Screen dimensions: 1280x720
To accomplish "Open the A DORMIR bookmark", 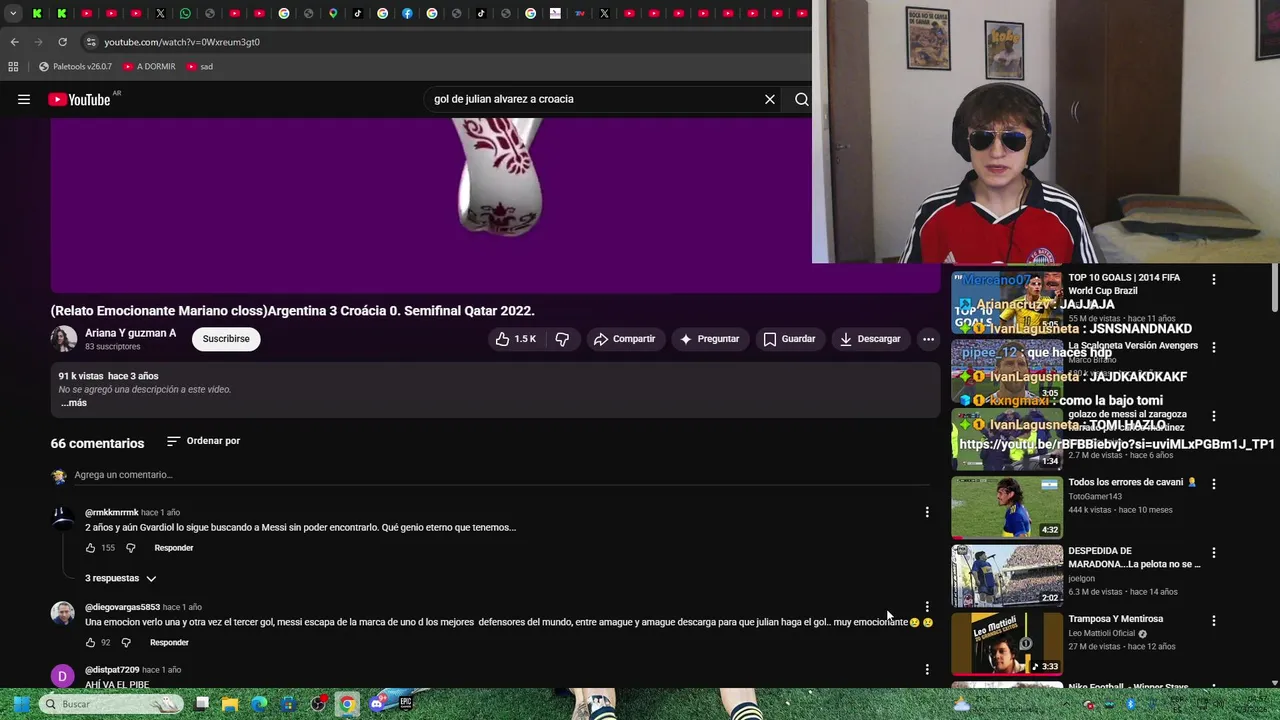I will pyautogui.click(x=149, y=66).
